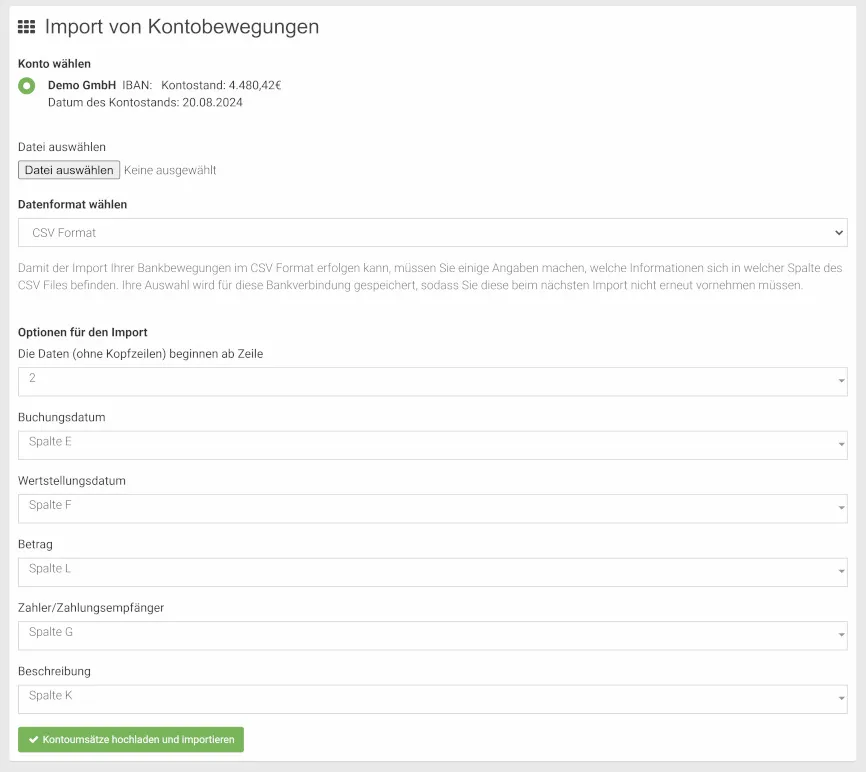Image resolution: width=866 pixels, height=772 pixels.
Task: Select the Demo GmbH account radio button
Action: [27, 86]
